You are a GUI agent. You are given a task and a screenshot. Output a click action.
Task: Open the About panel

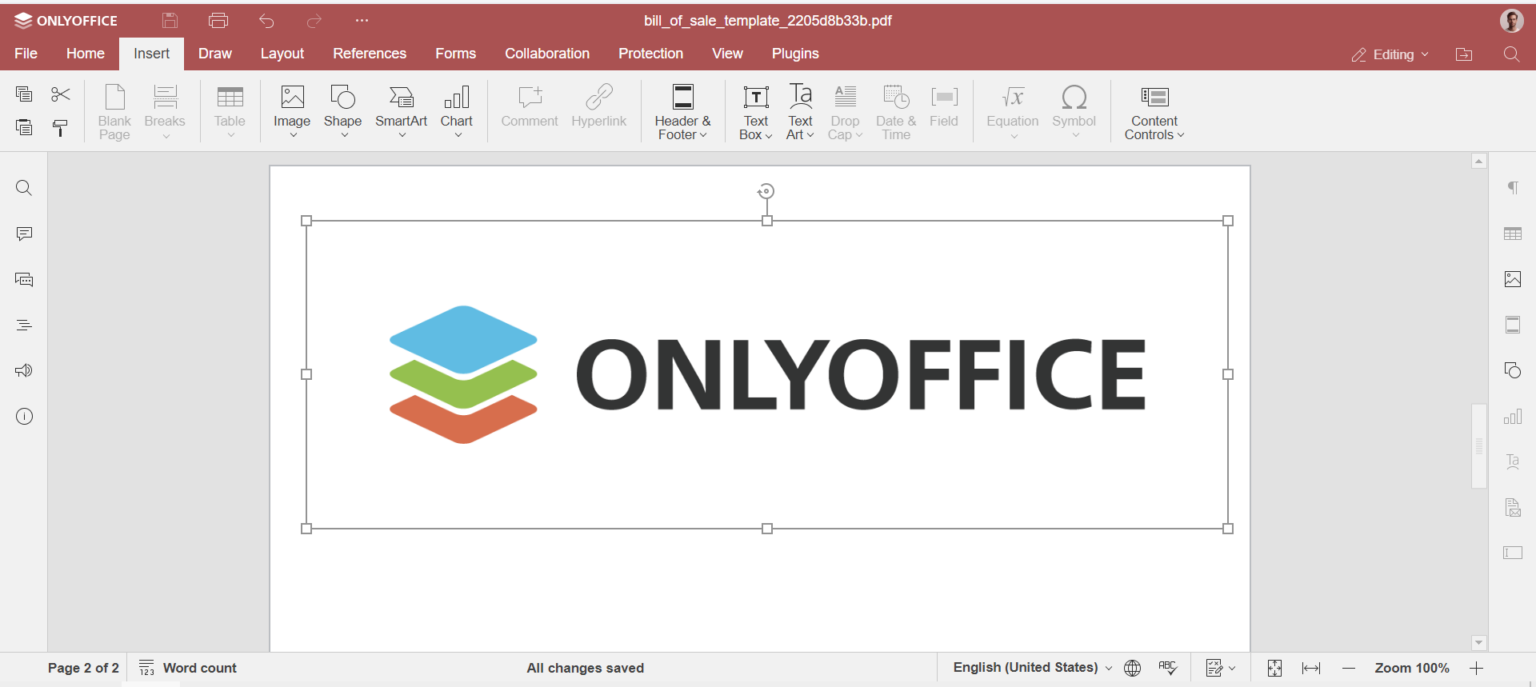tap(23, 416)
